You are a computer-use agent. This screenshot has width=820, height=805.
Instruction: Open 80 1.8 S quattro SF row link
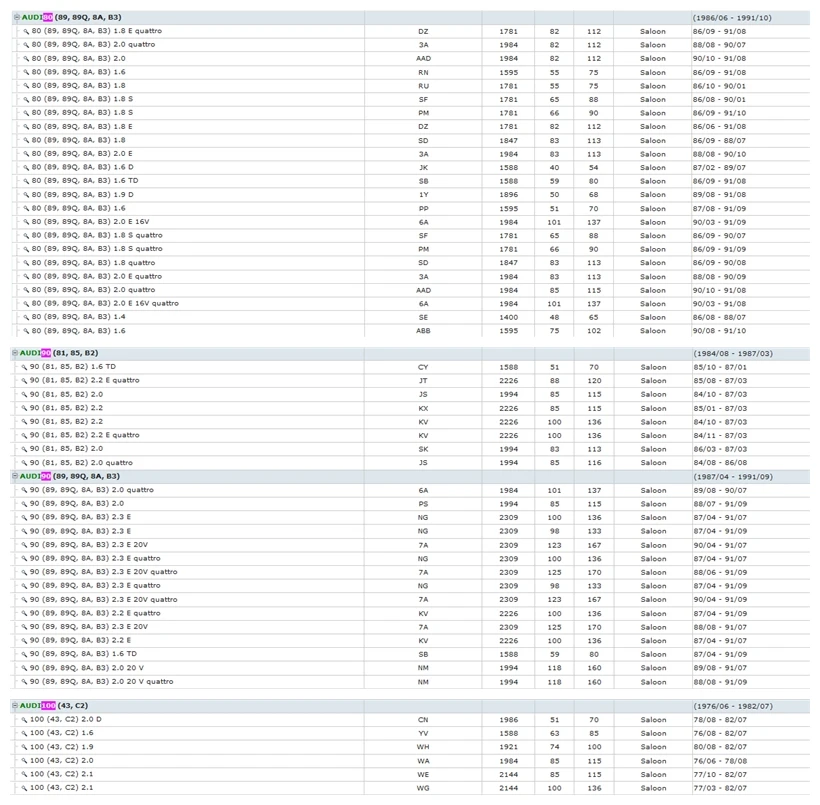tap(97, 235)
